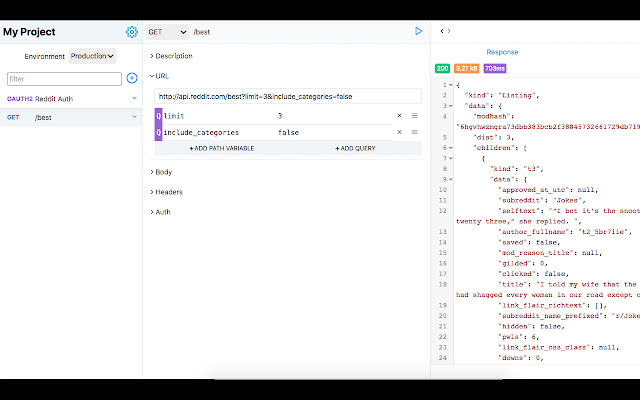640x400 pixels.
Task: Click drag handle on limit row
Action: point(414,116)
